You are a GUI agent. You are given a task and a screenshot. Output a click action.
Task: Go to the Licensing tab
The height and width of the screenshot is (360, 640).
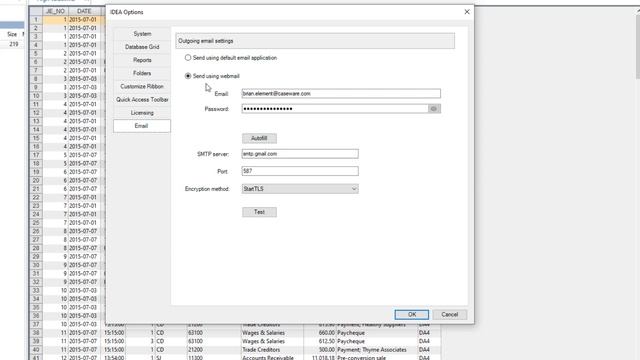pos(142,113)
